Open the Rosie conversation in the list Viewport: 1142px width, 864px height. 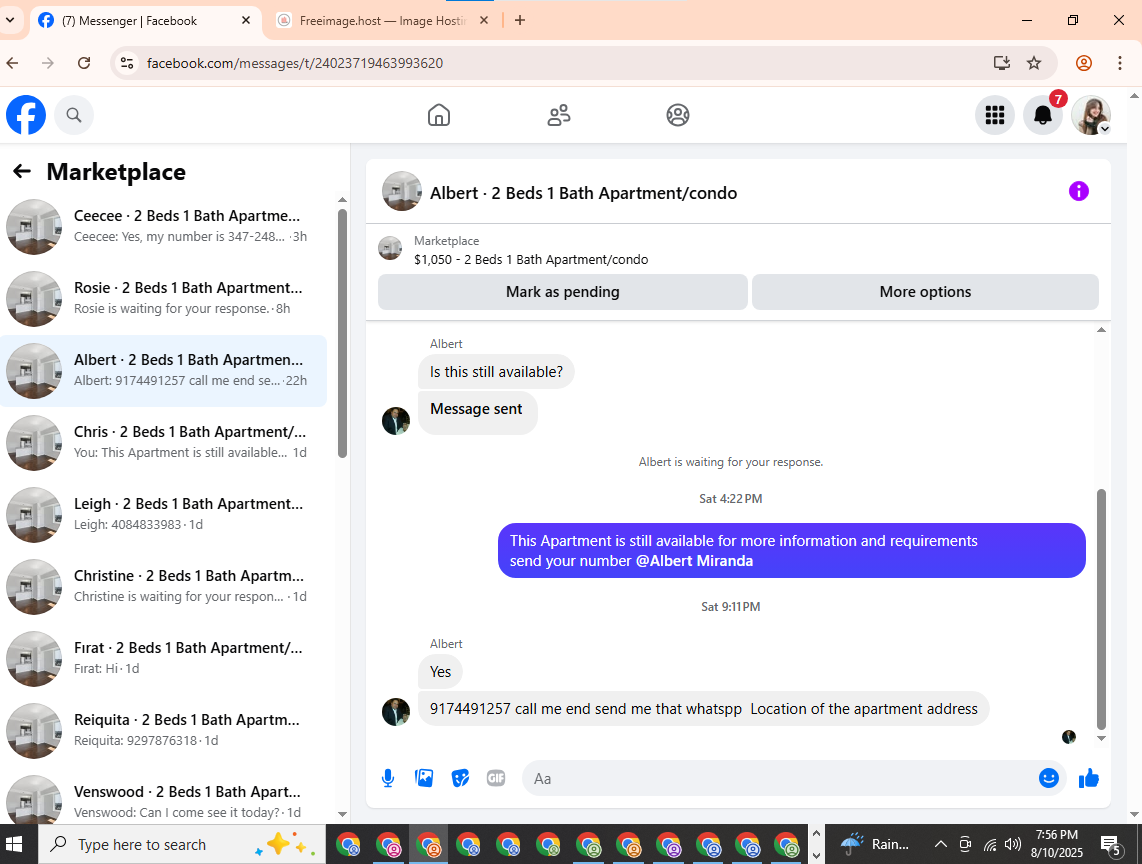point(164,299)
